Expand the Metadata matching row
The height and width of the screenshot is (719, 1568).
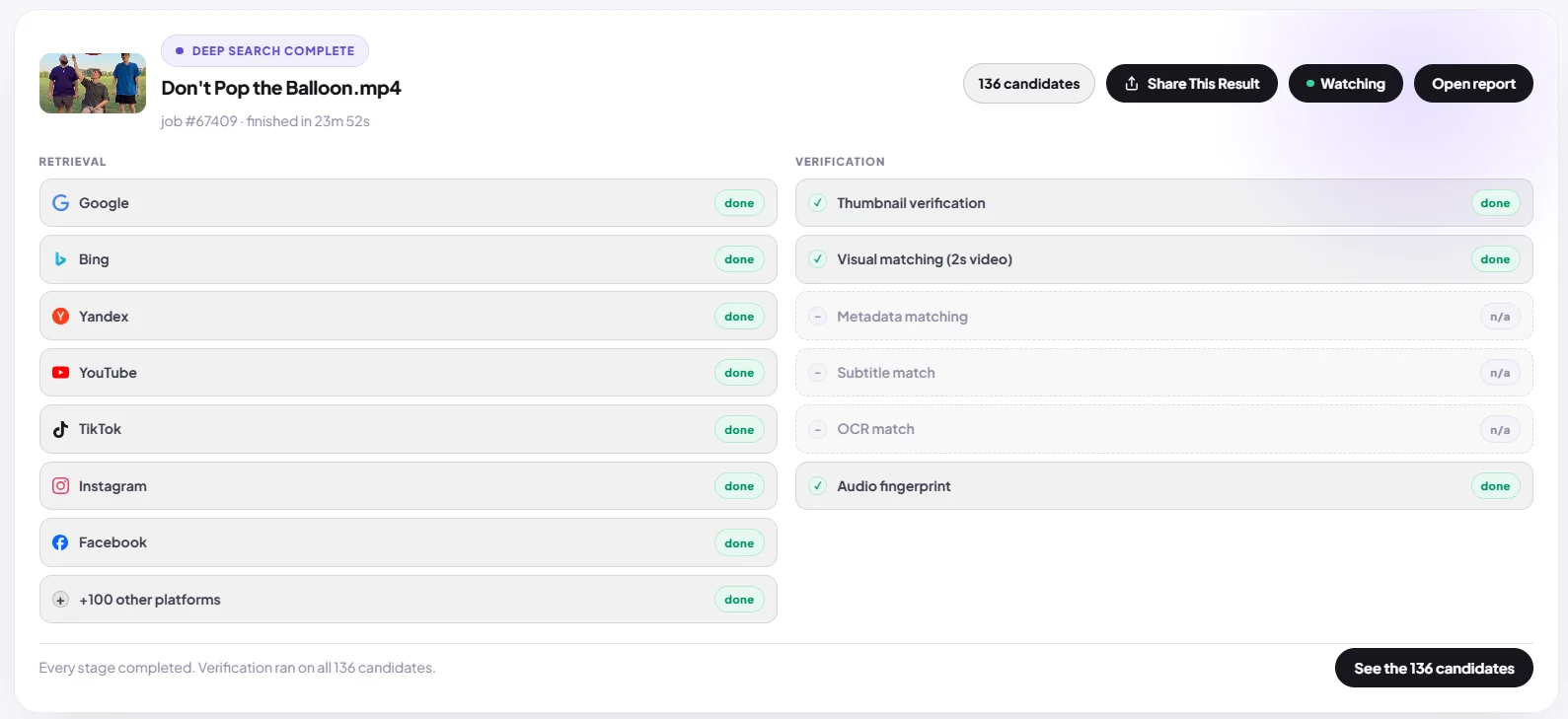tap(1164, 317)
